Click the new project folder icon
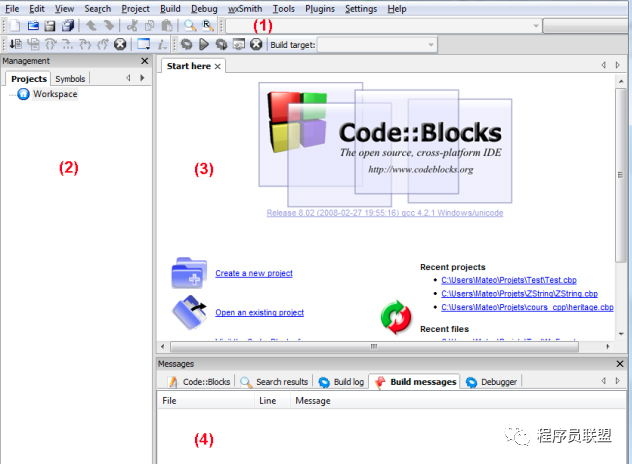The image size is (632, 464). (189, 273)
